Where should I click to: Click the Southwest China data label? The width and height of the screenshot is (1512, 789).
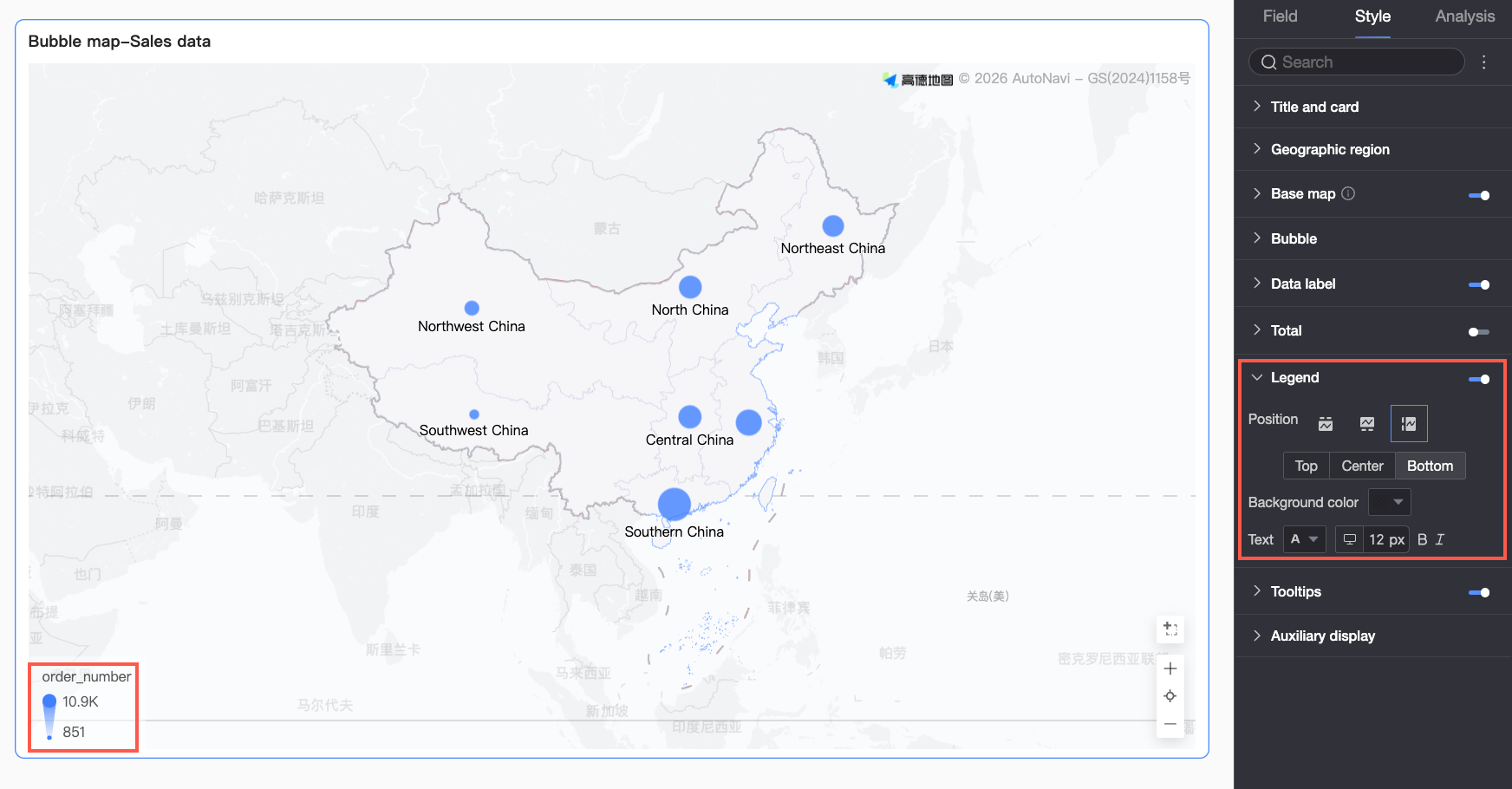click(x=474, y=431)
